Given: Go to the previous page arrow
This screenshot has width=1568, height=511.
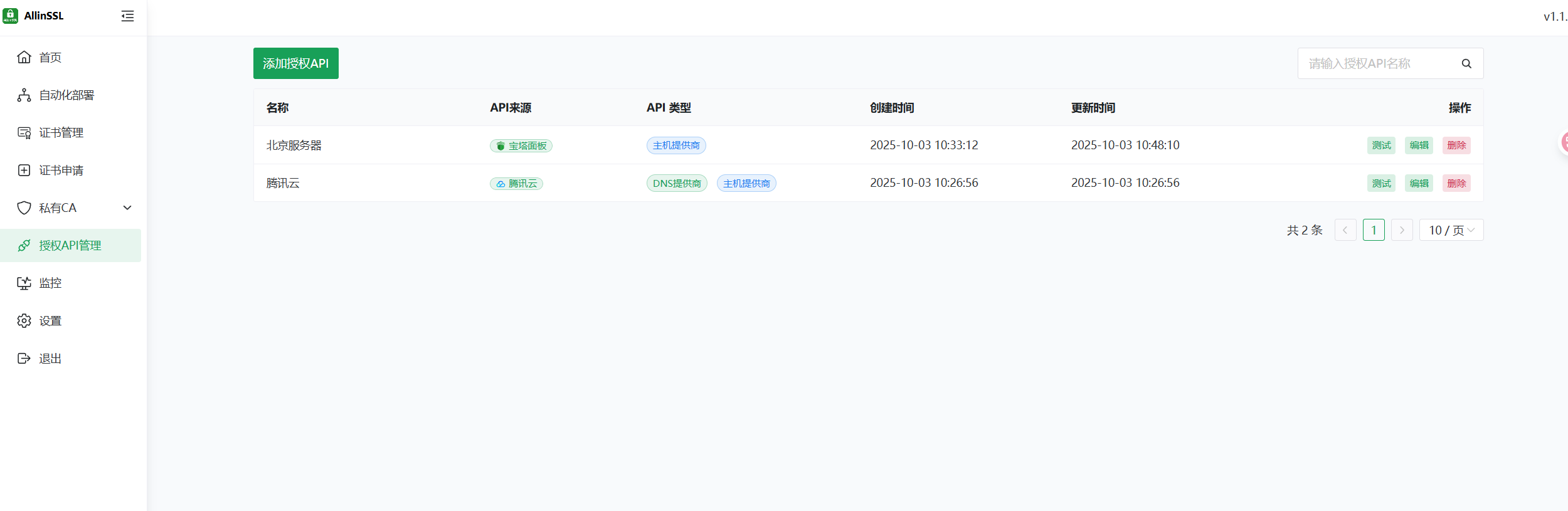Looking at the screenshot, I should pos(1345,230).
